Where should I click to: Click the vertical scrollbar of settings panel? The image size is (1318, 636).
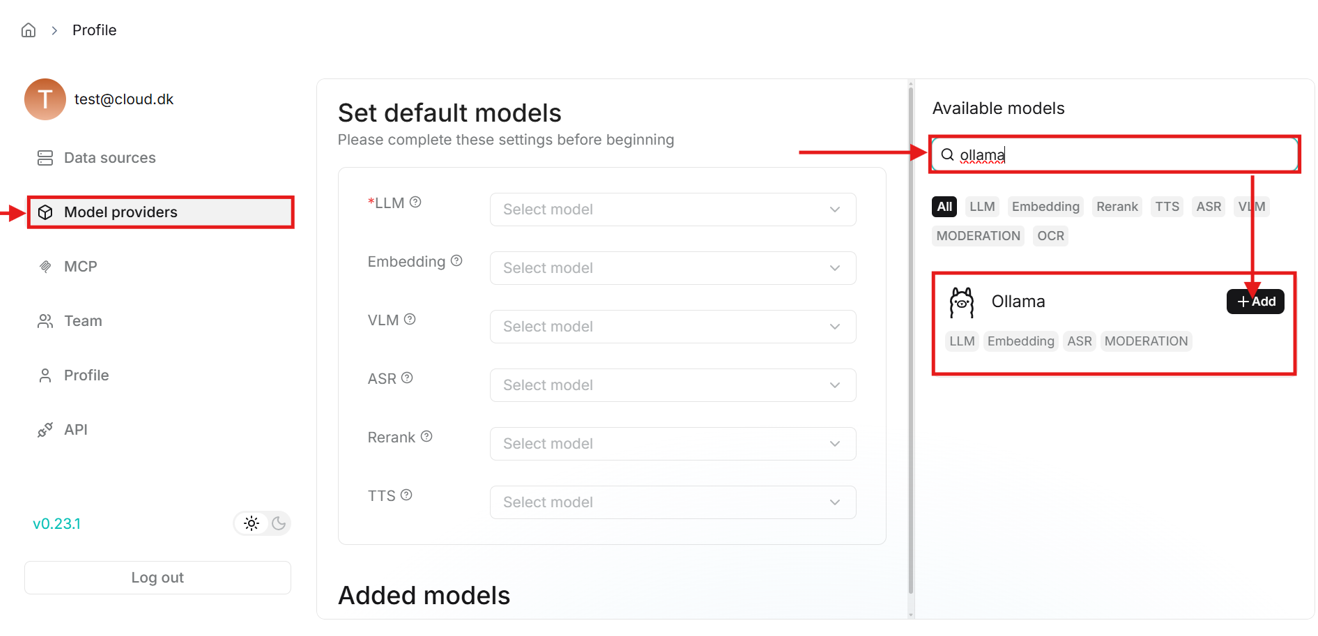click(x=910, y=340)
